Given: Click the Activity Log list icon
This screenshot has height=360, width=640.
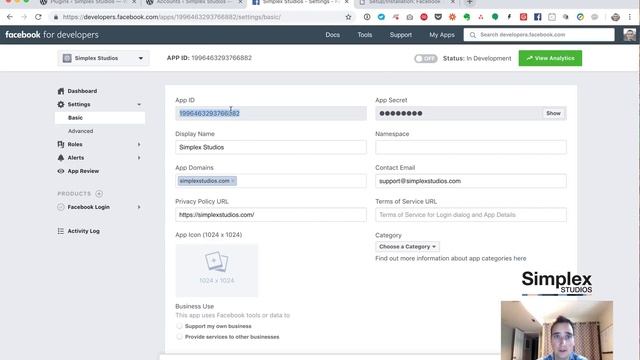Looking at the screenshot, I should click(x=61, y=231).
